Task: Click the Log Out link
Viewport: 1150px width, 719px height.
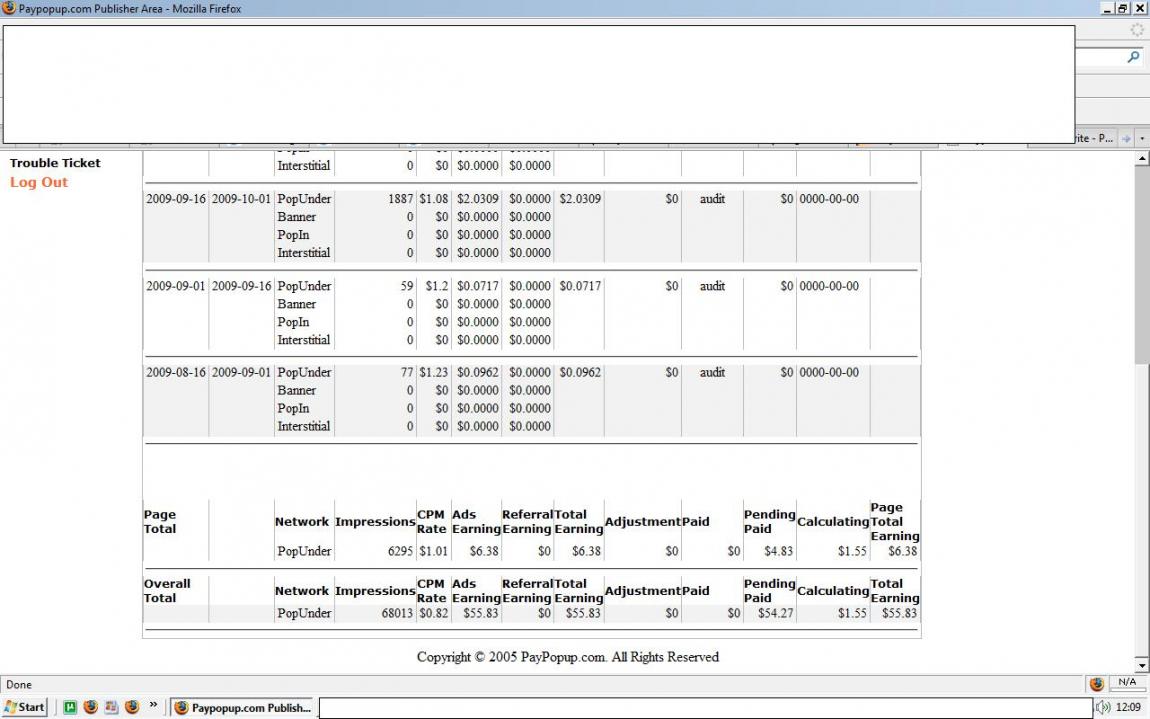Action: click(39, 183)
